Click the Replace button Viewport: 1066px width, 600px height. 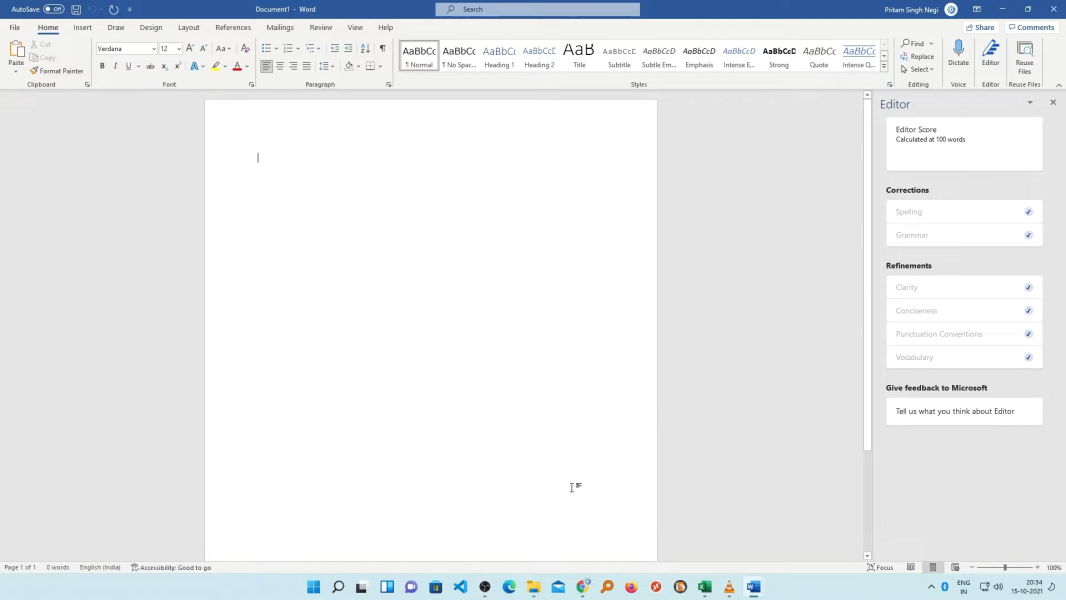(917, 56)
